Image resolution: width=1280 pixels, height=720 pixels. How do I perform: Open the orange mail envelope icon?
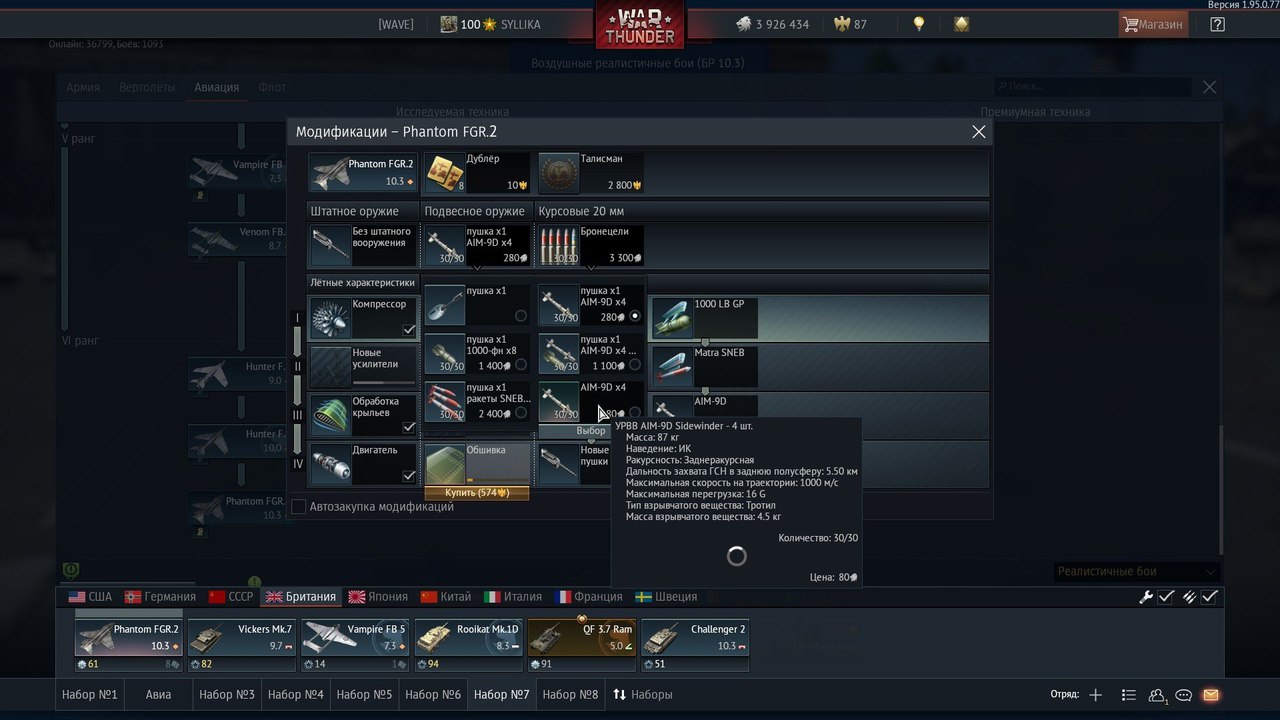(x=1211, y=695)
